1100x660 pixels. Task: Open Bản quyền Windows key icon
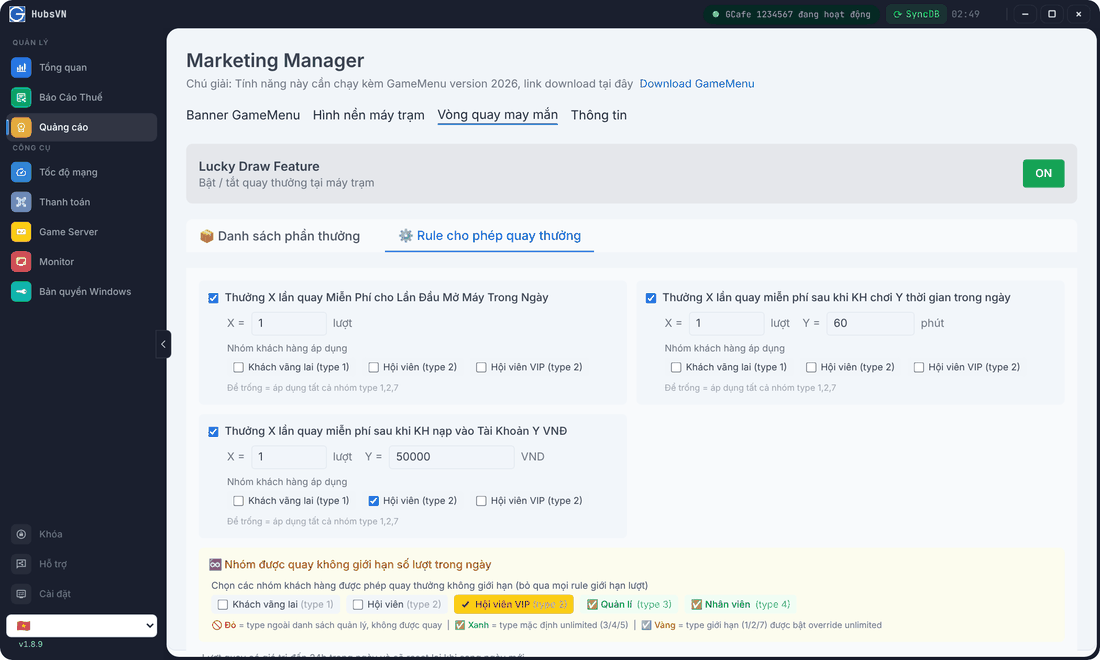[x=21, y=292]
